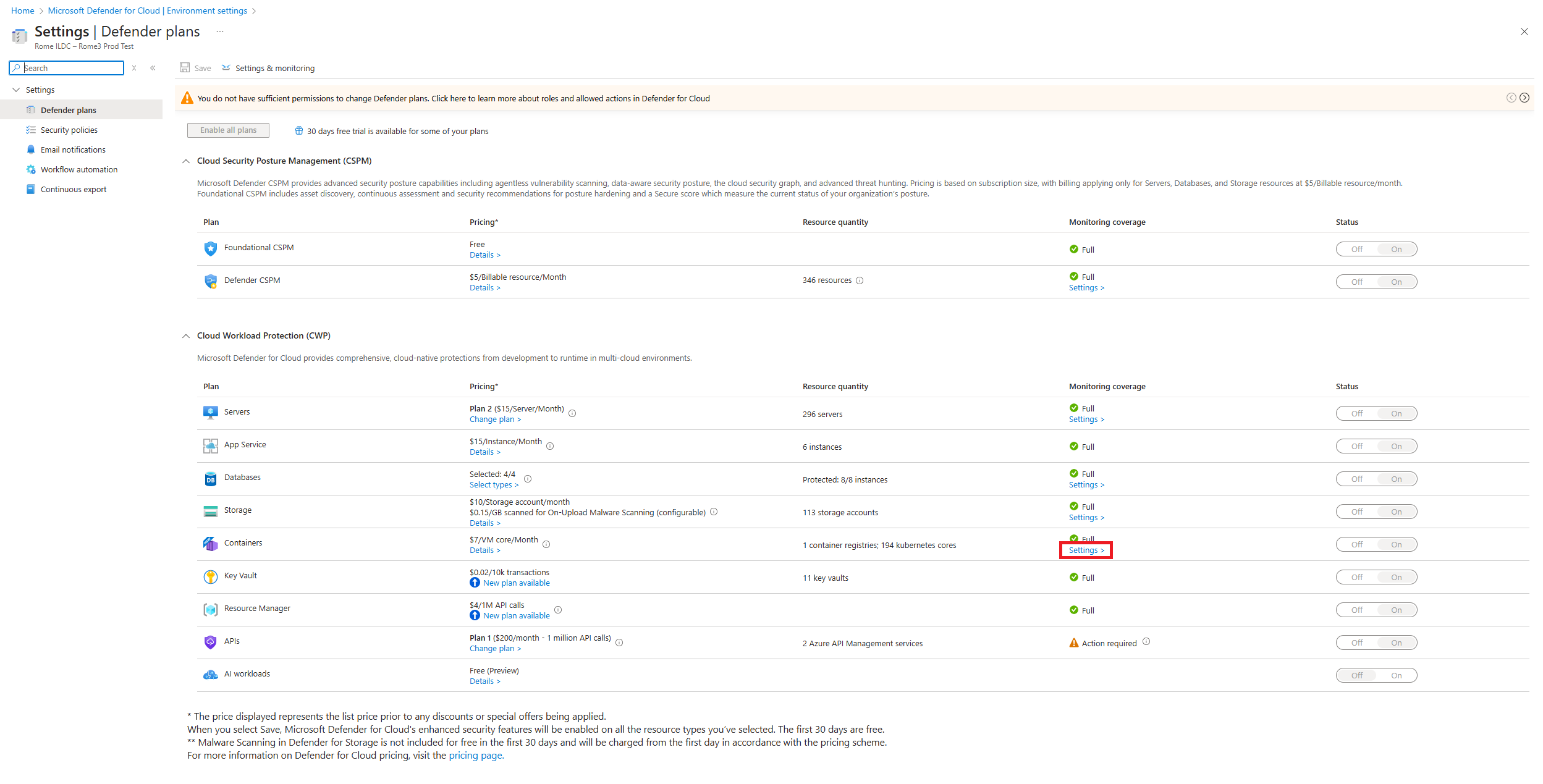Toggle App Service plan status switch
The image size is (1543, 784).
pos(1376,446)
